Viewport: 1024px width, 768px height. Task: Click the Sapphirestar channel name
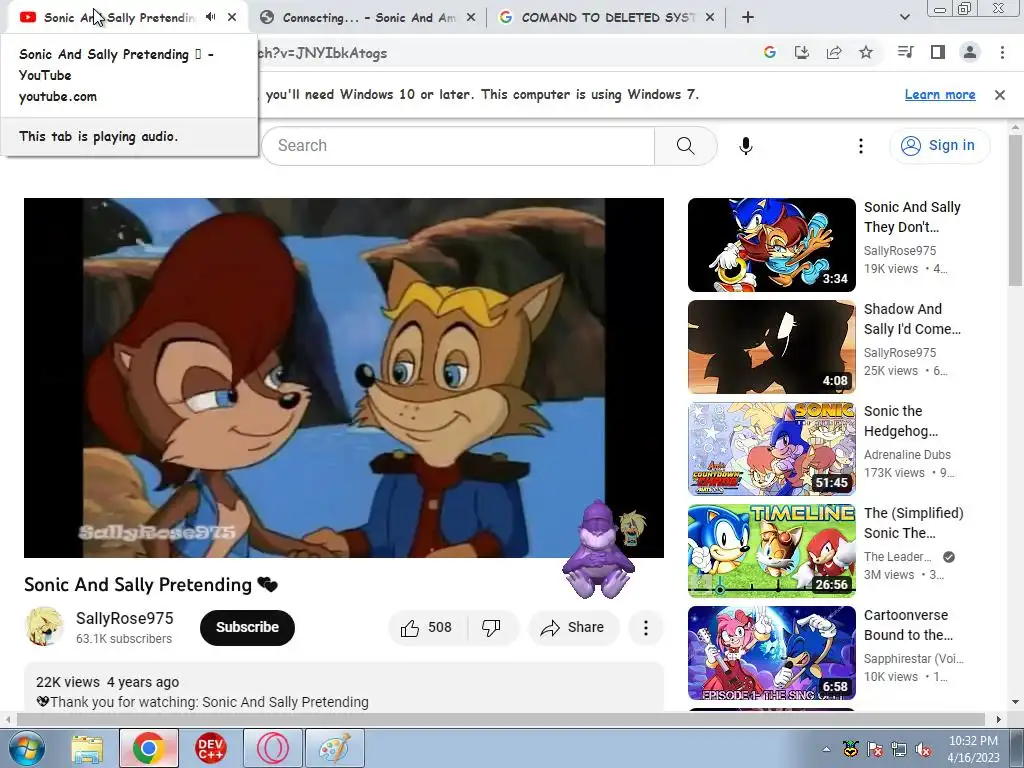click(x=914, y=658)
